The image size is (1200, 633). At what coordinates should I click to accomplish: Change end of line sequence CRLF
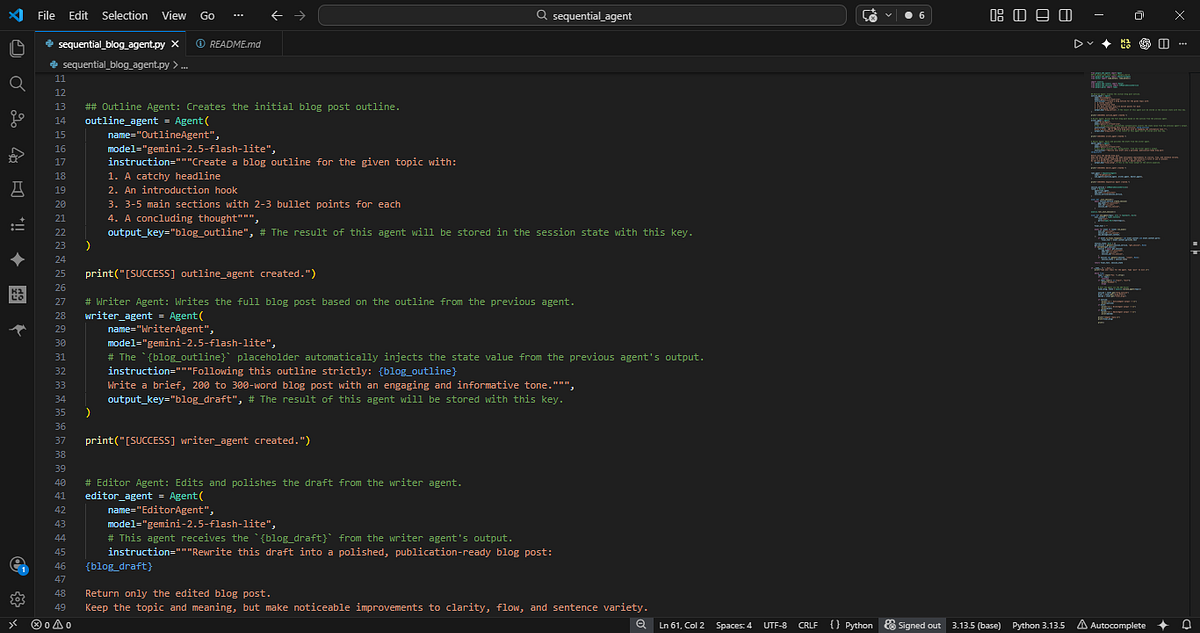click(808, 625)
